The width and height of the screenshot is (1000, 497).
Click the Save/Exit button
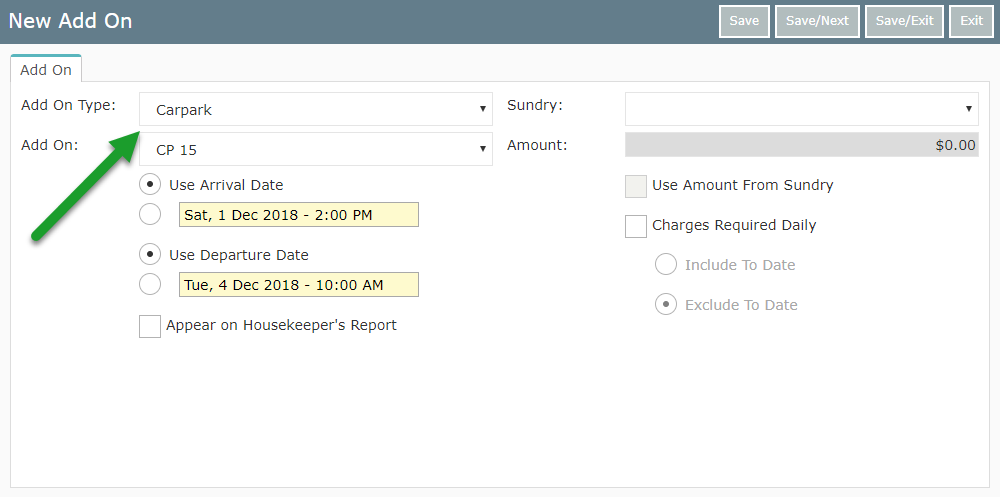904,21
